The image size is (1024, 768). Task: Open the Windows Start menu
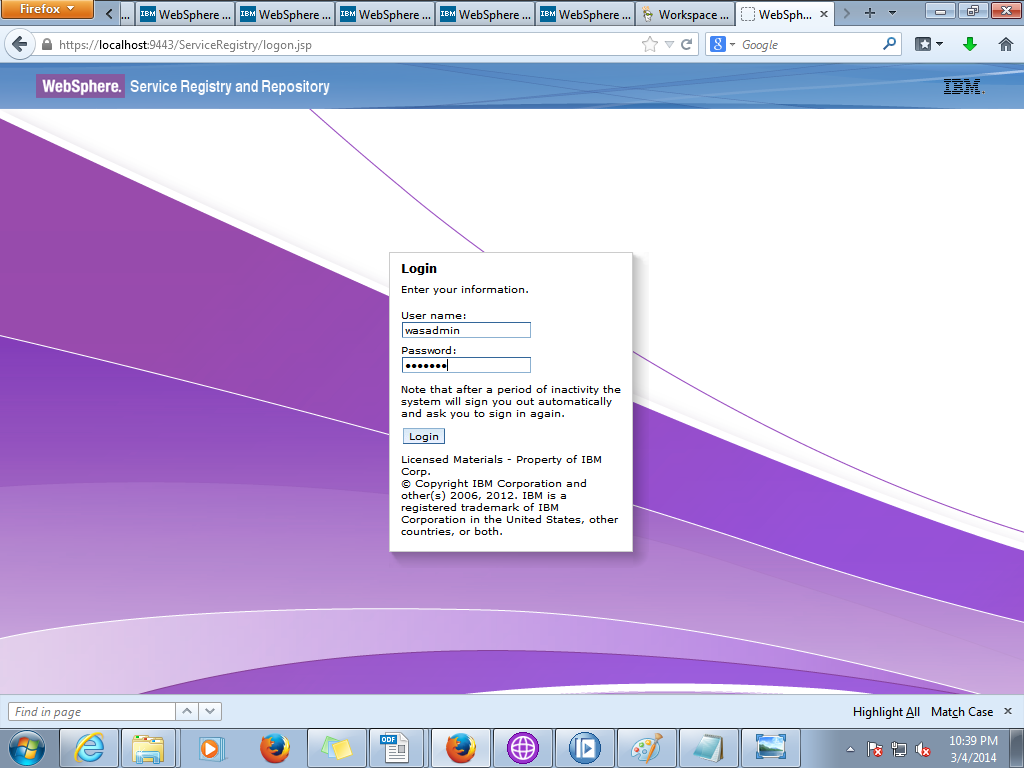[27, 748]
